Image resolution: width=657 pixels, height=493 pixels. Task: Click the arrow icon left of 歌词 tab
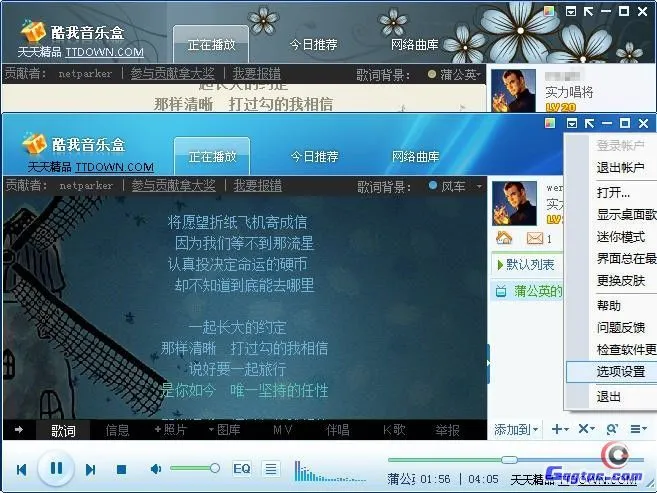click(19, 429)
